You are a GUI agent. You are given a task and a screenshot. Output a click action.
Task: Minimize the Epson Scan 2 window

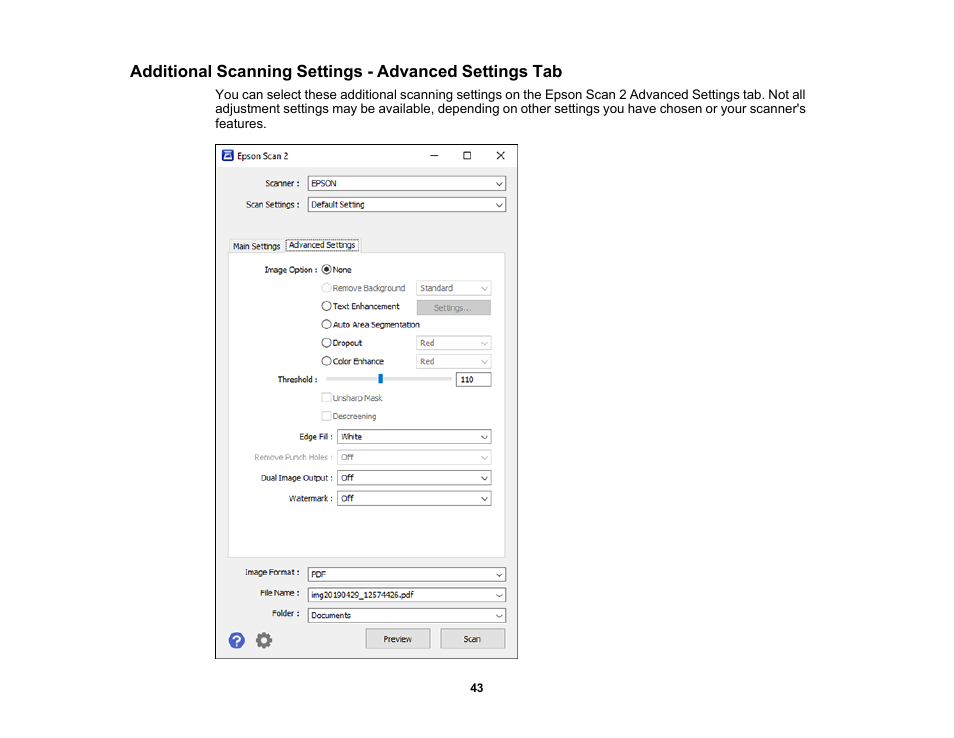point(434,156)
